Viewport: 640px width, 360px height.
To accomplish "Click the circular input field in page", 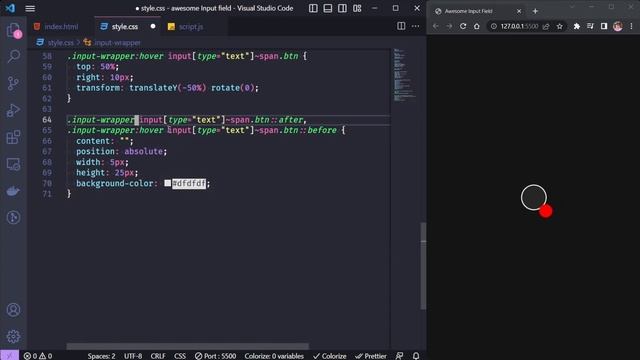I will pyautogui.click(x=533, y=197).
